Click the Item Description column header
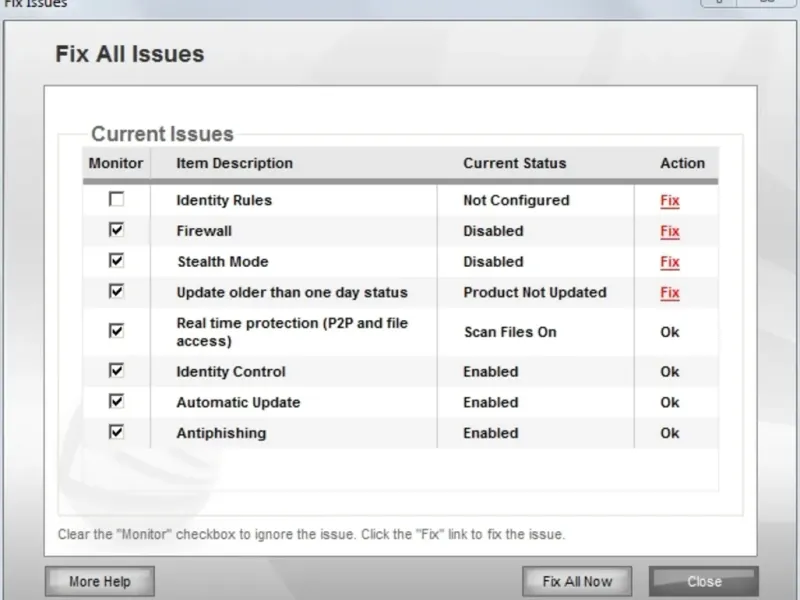The width and height of the screenshot is (800, 600). (235, 163)
